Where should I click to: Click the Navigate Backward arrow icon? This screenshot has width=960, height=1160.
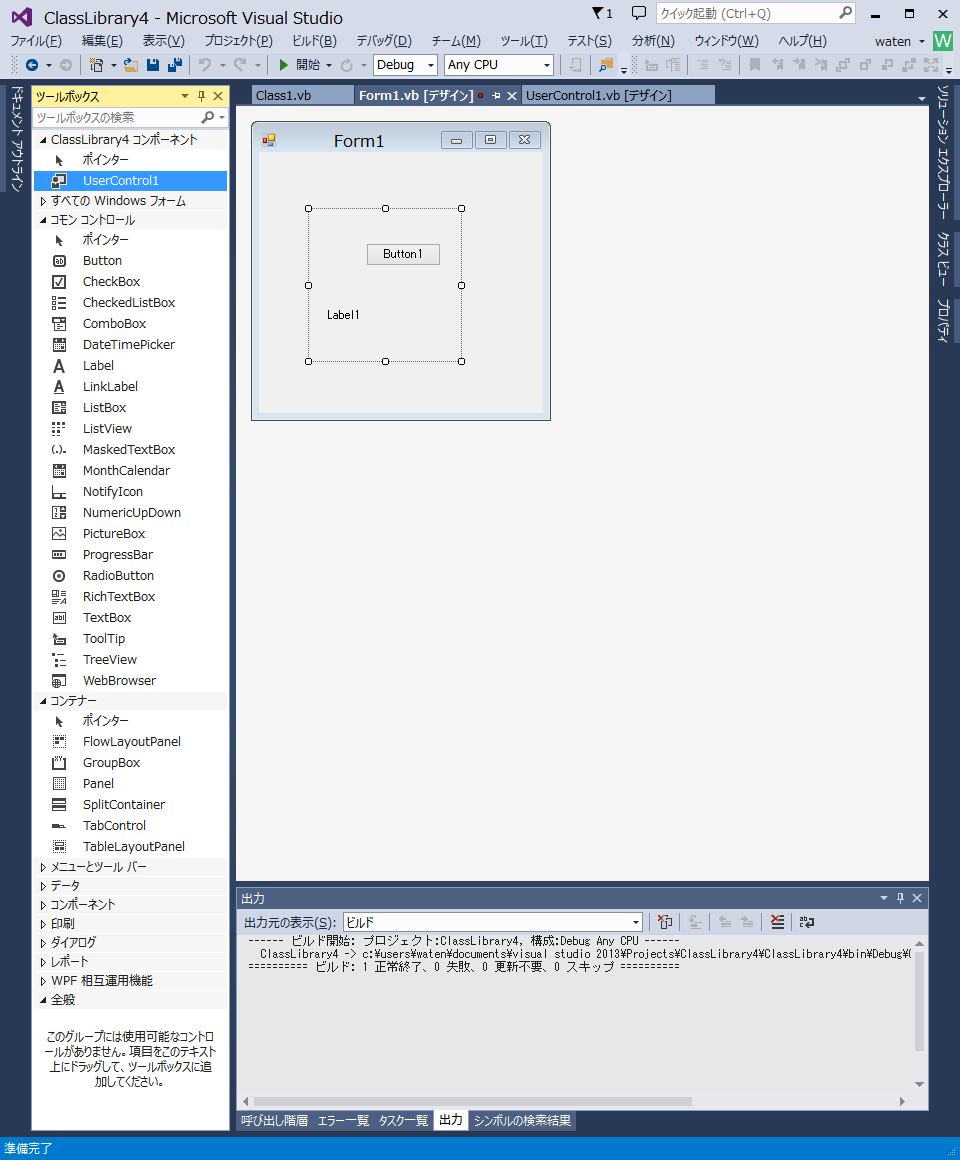(x=32, y=65)
